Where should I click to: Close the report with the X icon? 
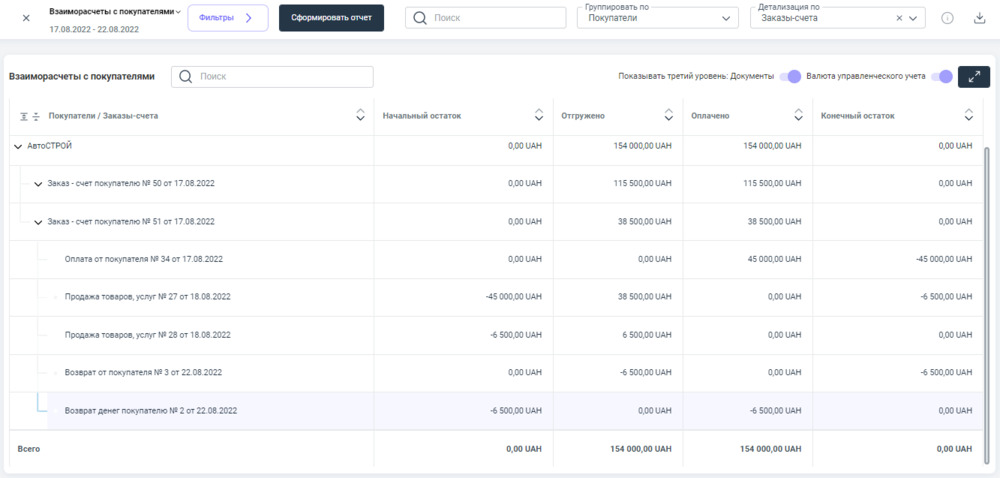26,18
